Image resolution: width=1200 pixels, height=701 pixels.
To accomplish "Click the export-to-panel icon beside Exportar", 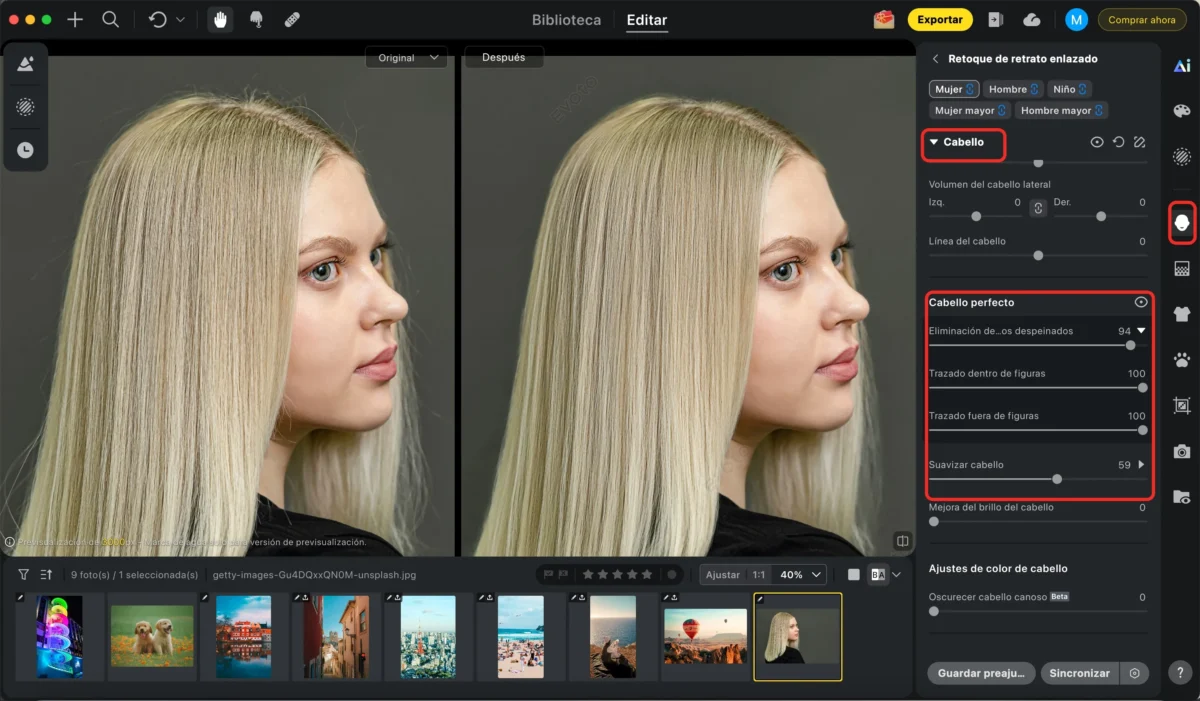I will pos(996,19).
